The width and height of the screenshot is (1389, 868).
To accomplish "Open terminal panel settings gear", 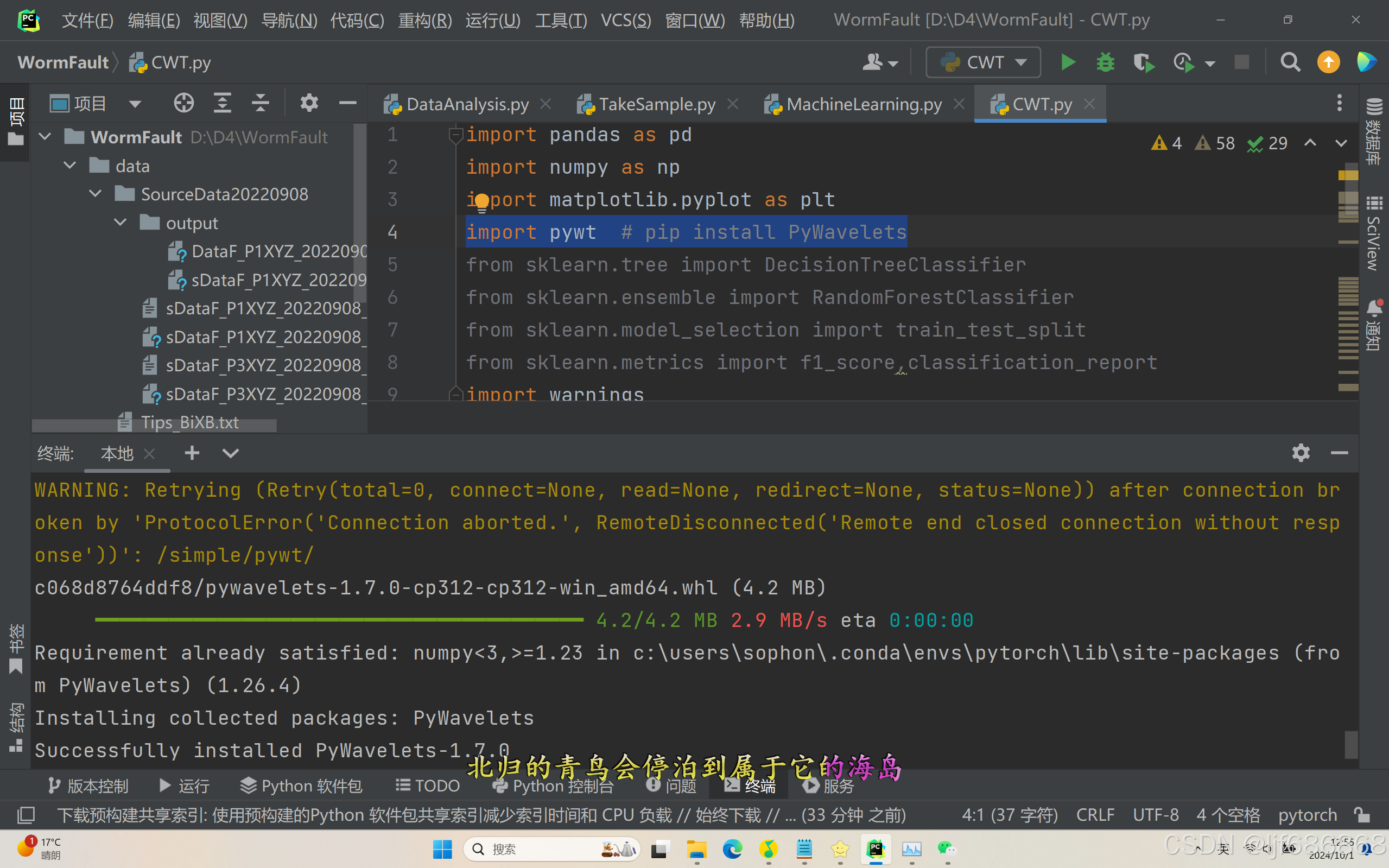I will pos(1301,453).
